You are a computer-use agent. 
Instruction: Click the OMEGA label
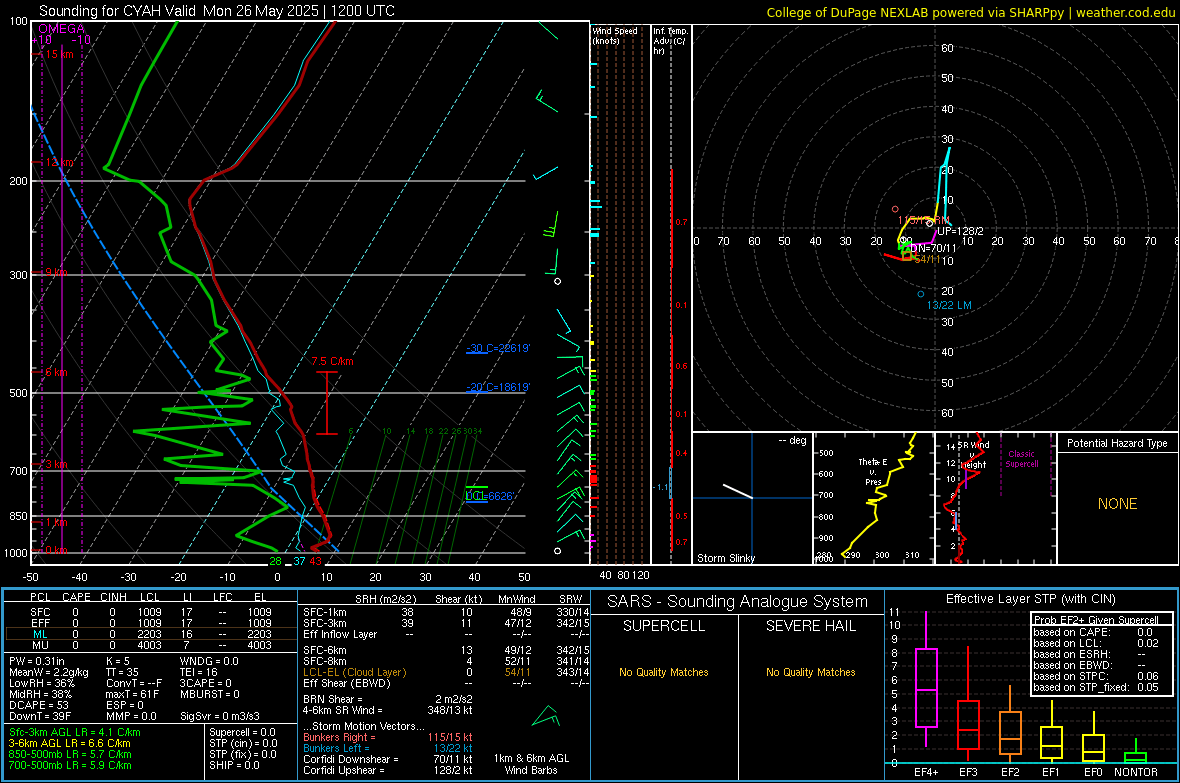[x=61, y=29]
